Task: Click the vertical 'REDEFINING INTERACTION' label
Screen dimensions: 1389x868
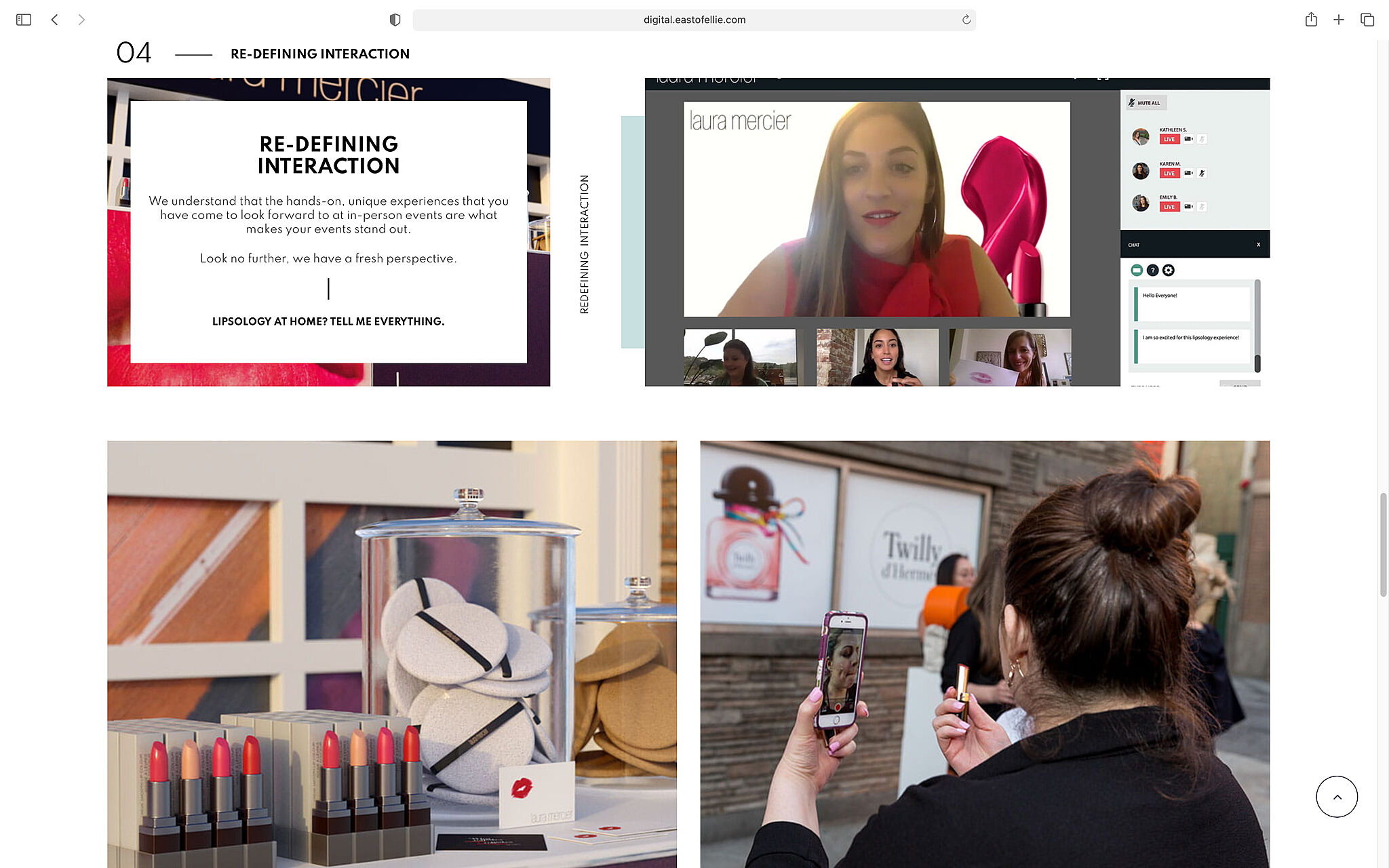Action: [584, 244]
